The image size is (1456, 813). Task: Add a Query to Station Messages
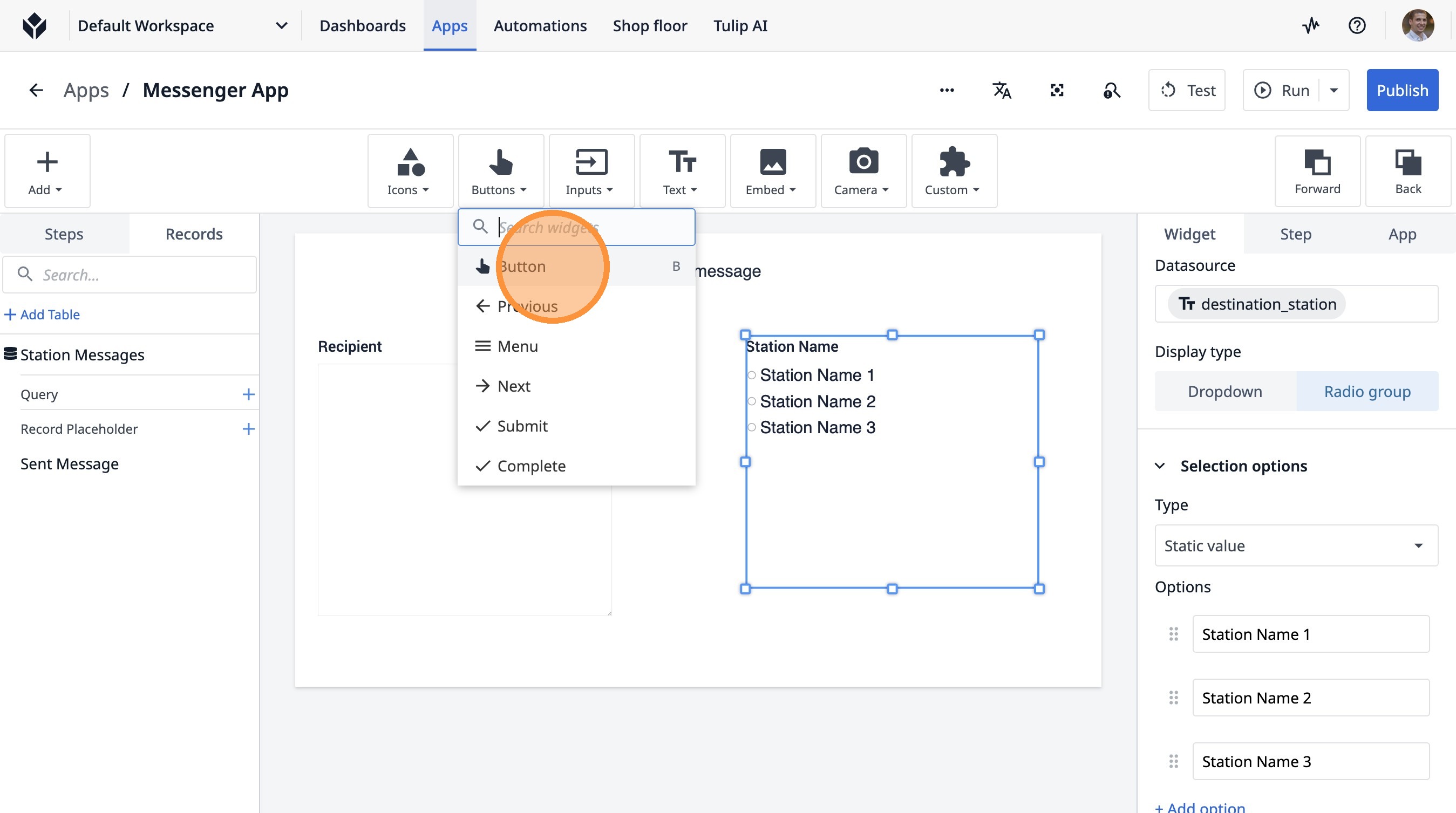click(x=248, y=394)
